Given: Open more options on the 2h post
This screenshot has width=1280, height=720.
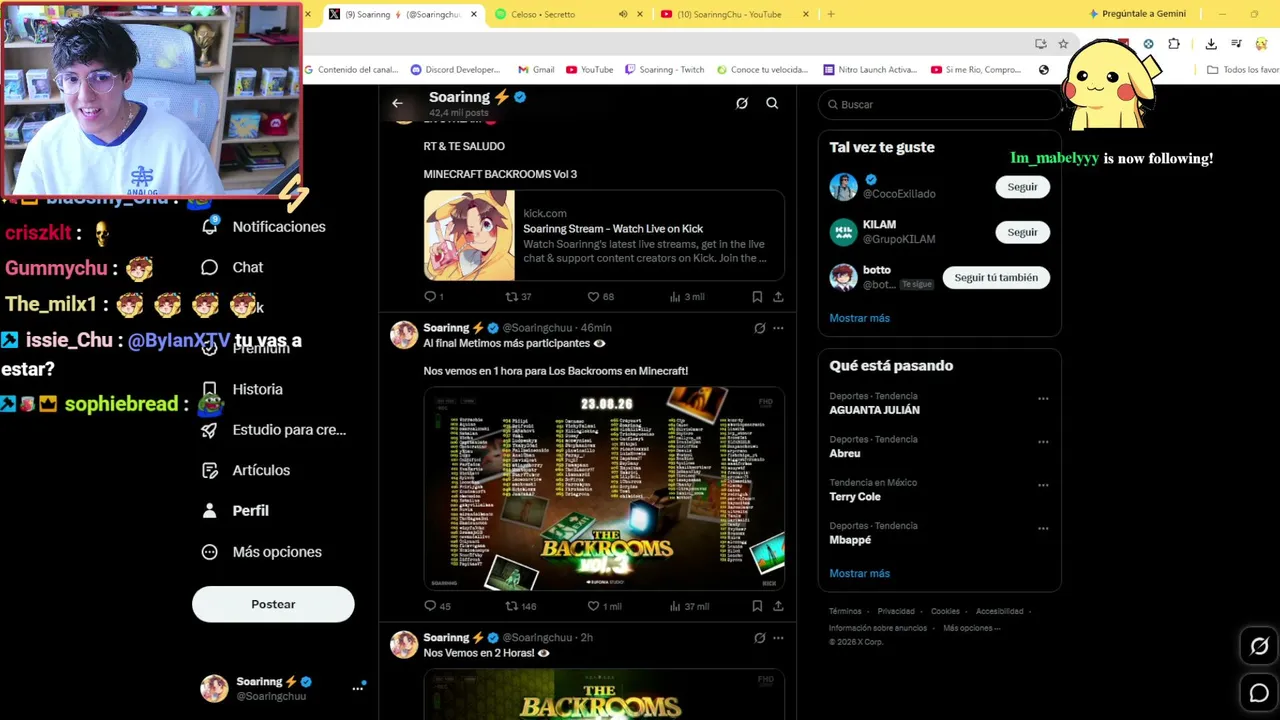Looking at the screenshot, I should pyautogui.click(x=778, y=638).
